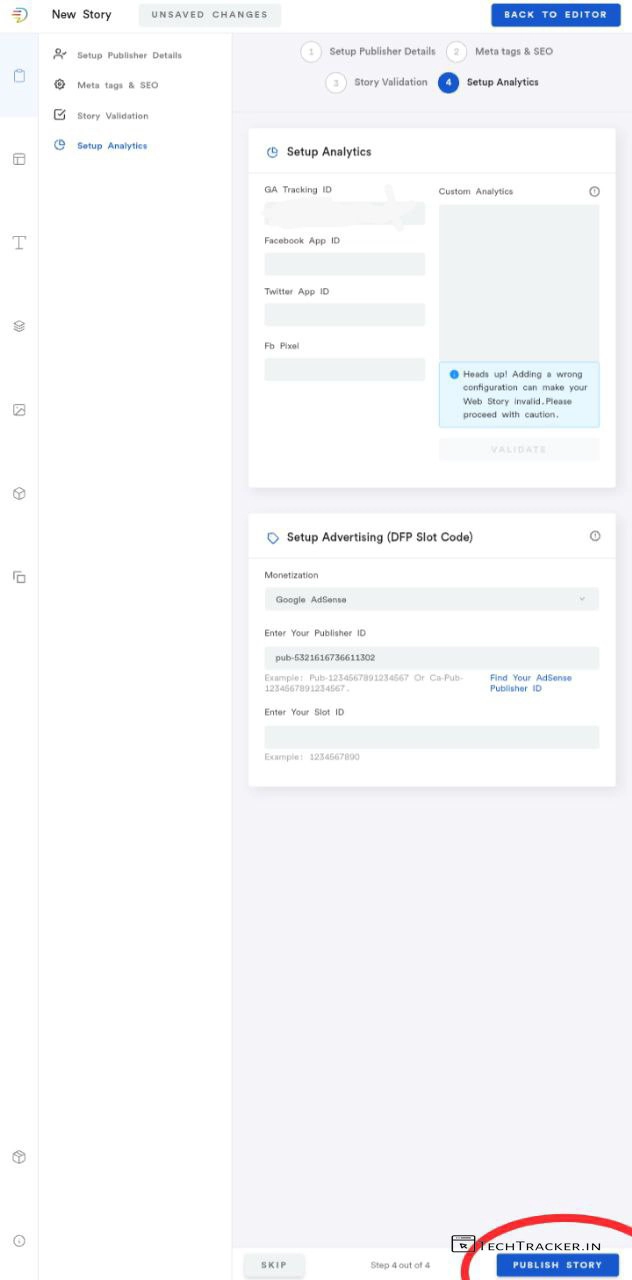The width and height of the screenshot is (632, 1280).
Task: Open the layout grid panel icon
Action: pyautogui.click(x=19, y=159)
